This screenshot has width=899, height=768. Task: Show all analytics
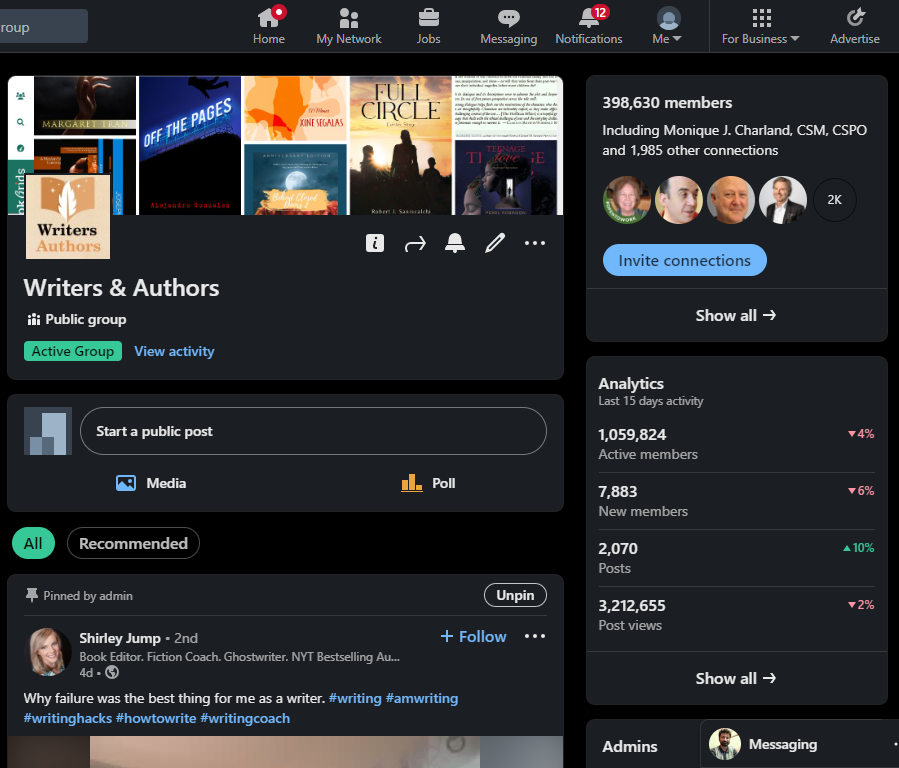pyautogui.click(x=736, y=678)
